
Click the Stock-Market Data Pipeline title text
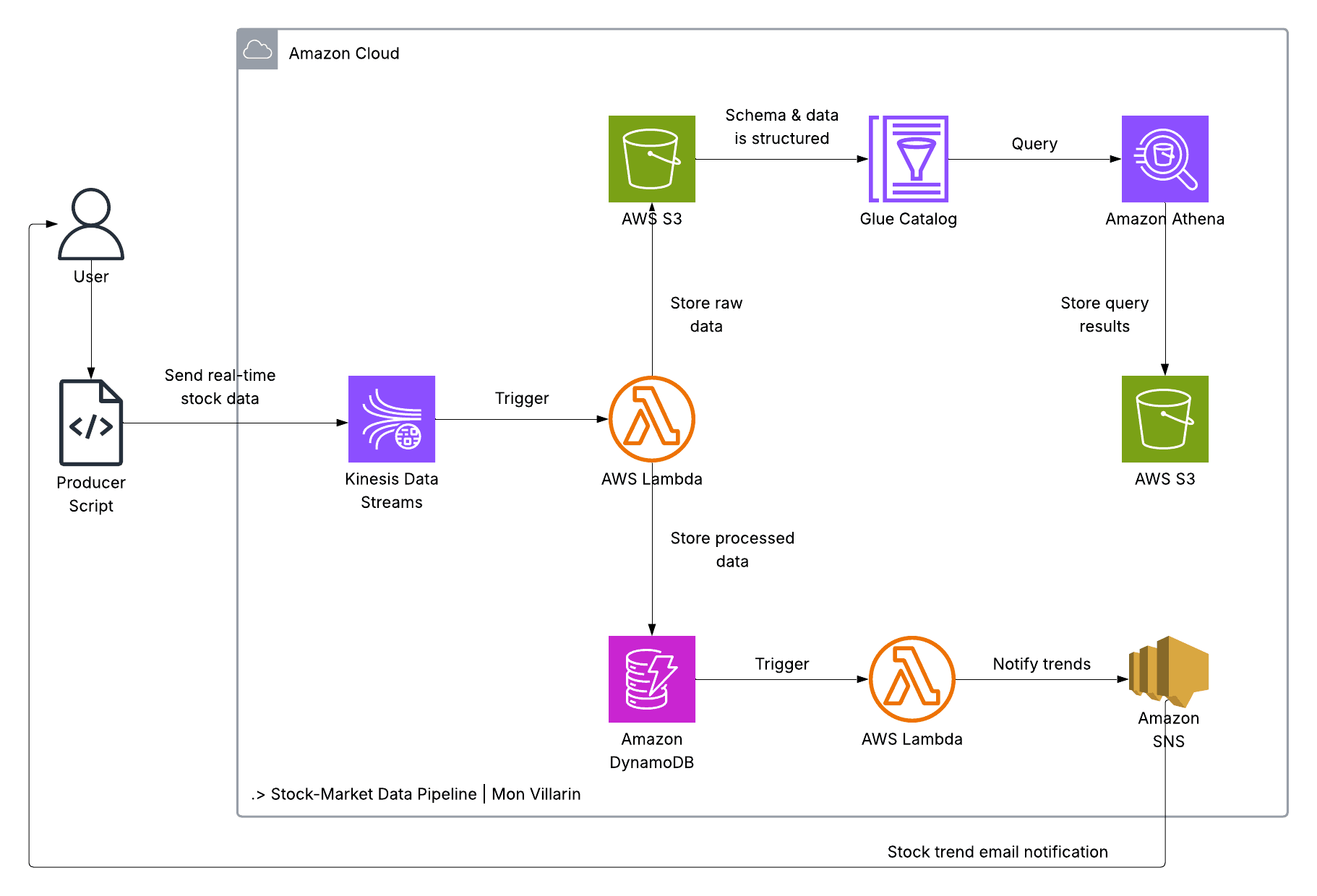point(414,793)
